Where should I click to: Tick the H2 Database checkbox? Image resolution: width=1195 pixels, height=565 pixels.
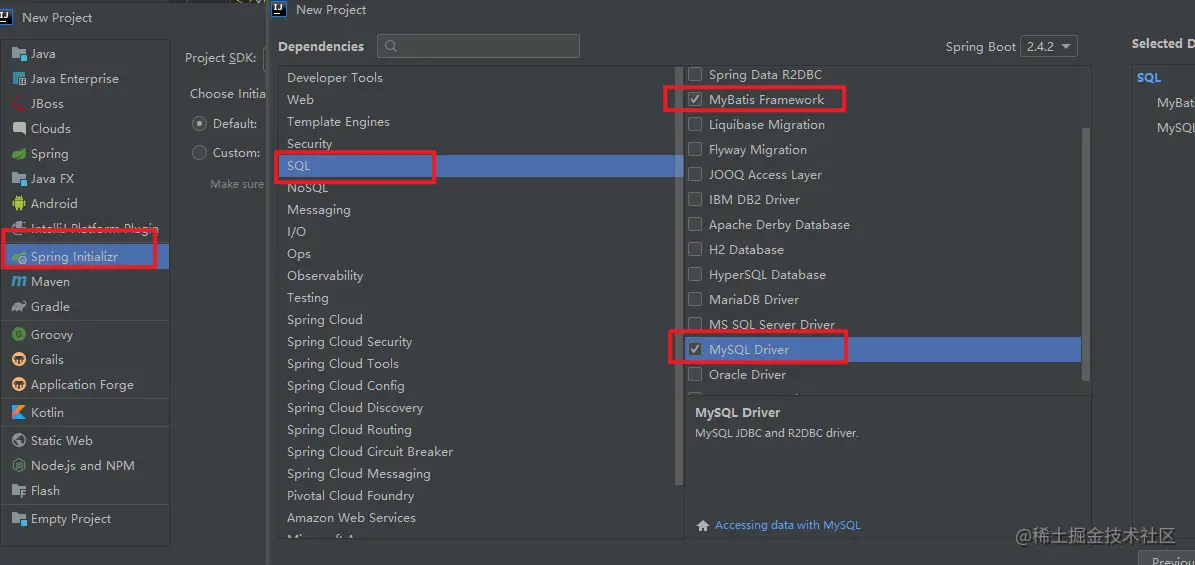click(695, 250)
